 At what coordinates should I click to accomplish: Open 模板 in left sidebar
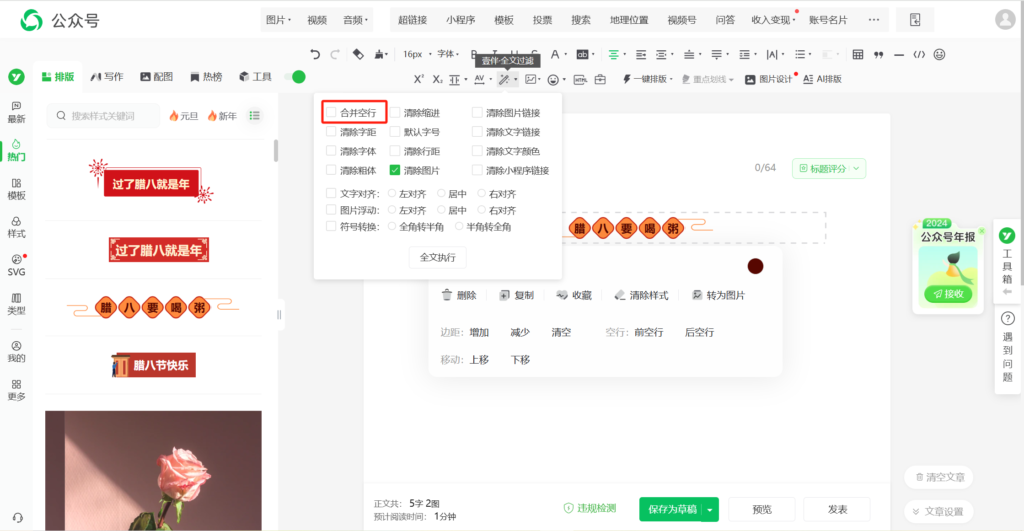click(x=16, y=189)
